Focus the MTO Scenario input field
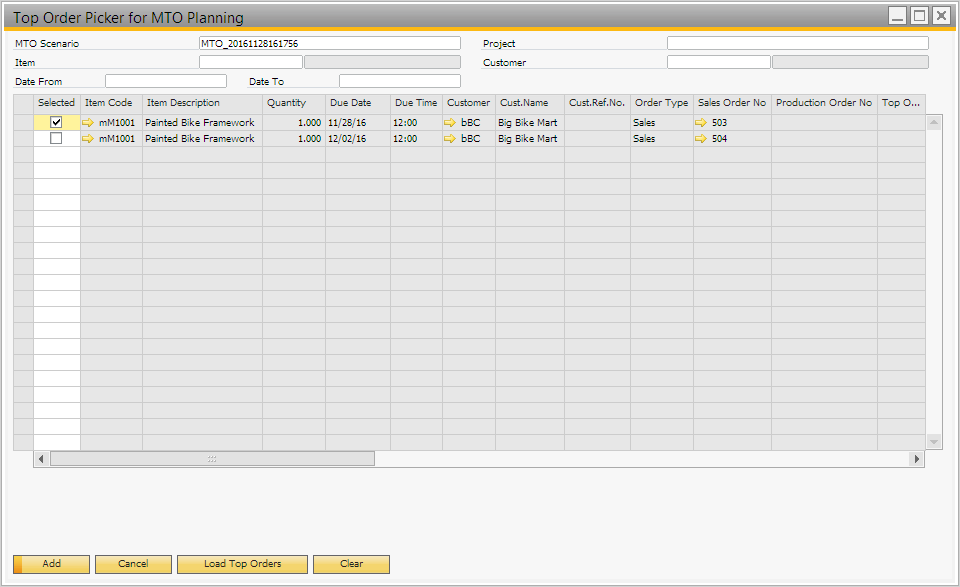 click(x=330, y=43)
